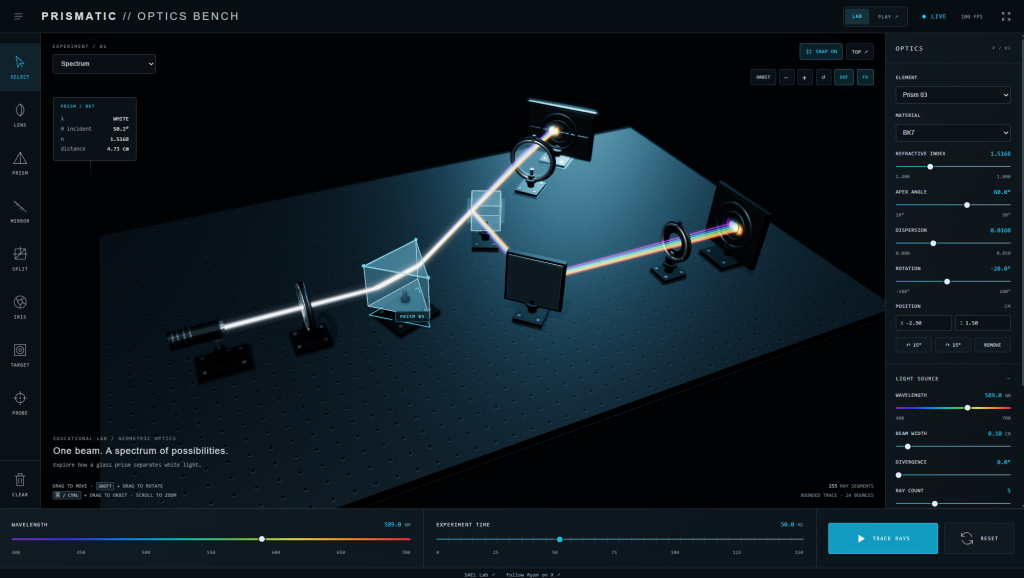This screenshot has width=1024, height=578.
Task: Adjust the Dispersion slider handle
Action: pyautogui.click(x=933, y=243)
